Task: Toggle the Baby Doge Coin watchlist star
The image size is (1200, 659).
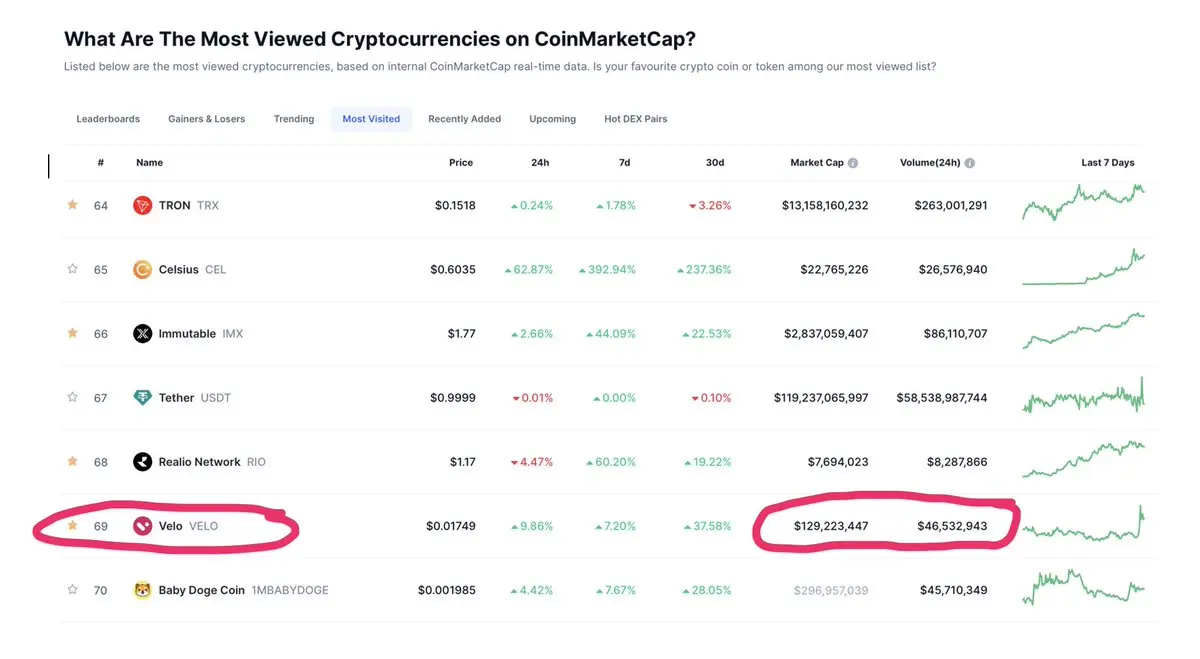Action: pyautogui.click(x=72, y=589)
